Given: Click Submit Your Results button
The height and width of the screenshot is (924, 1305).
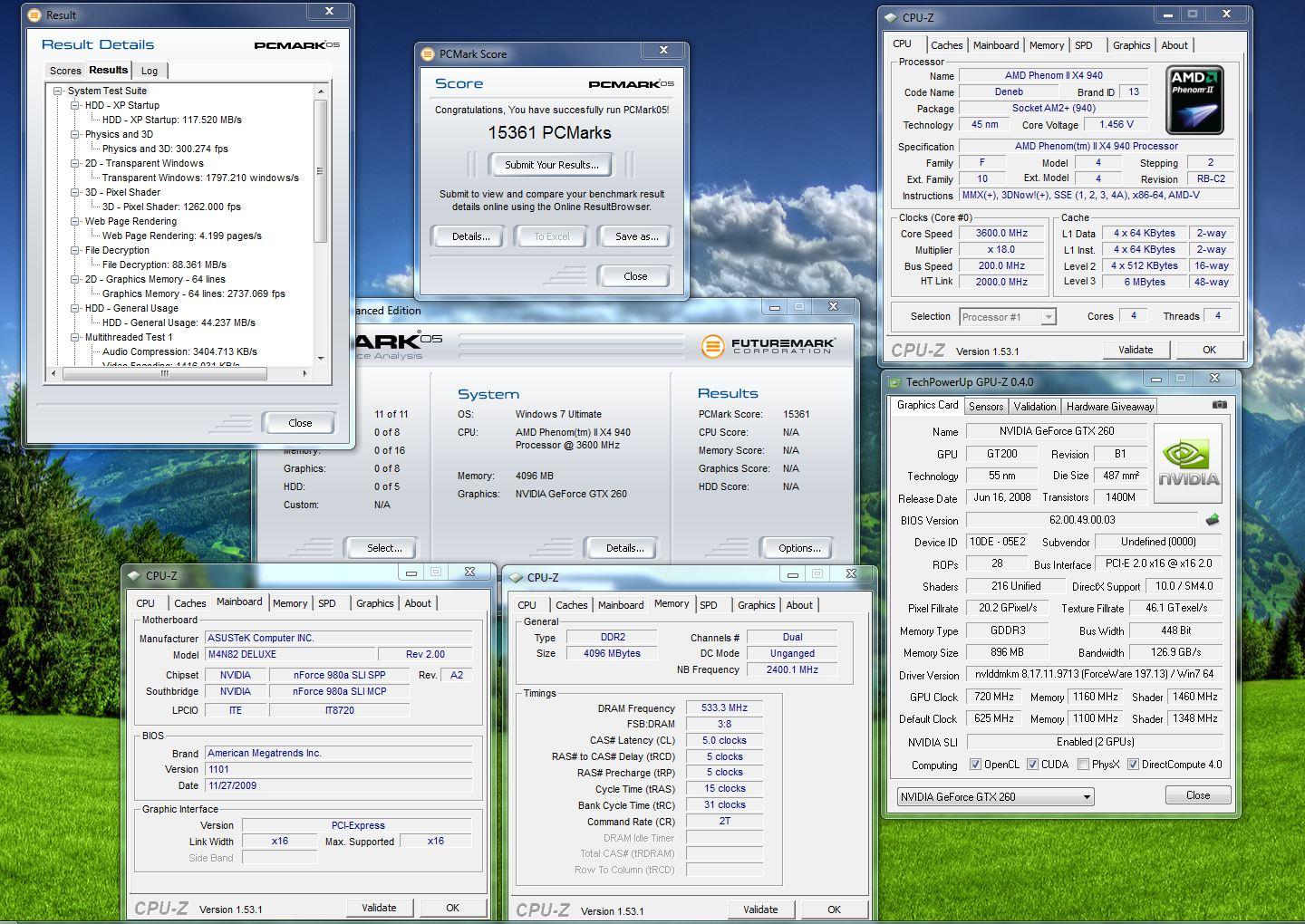Looking at the screenshot, I should 551,165.
